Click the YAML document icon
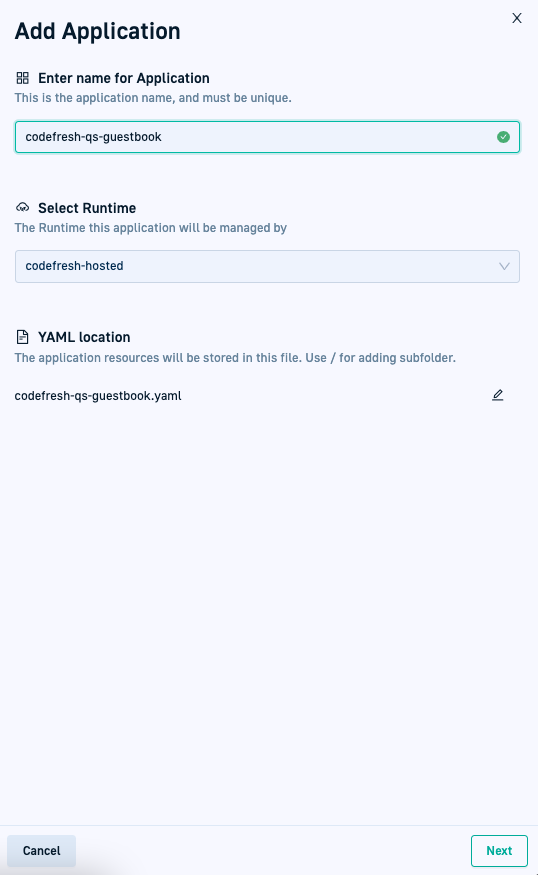538x875 pixels. [22, 337]
